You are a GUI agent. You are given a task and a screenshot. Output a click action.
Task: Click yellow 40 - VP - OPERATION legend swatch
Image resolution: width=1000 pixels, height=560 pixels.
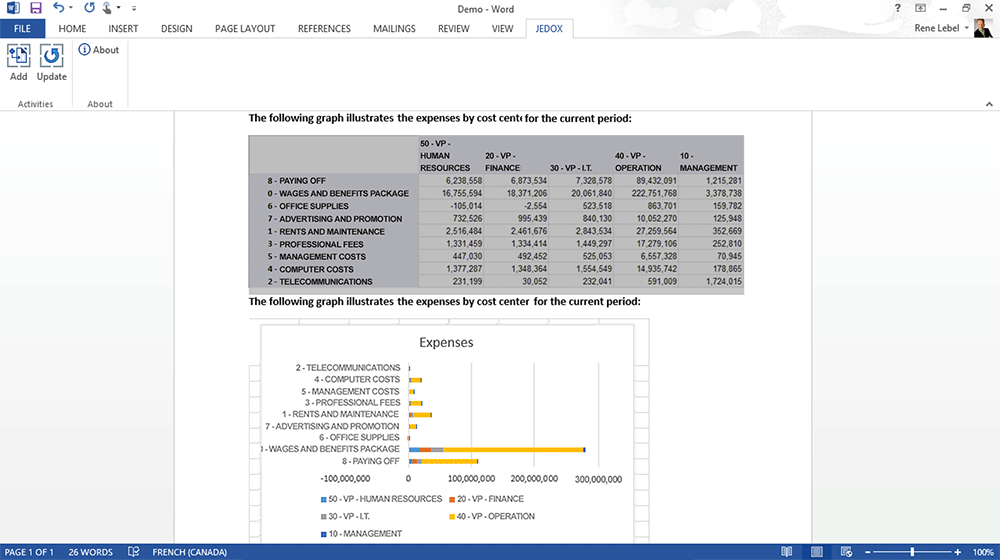pyautogui.click(x=452, y=517)
